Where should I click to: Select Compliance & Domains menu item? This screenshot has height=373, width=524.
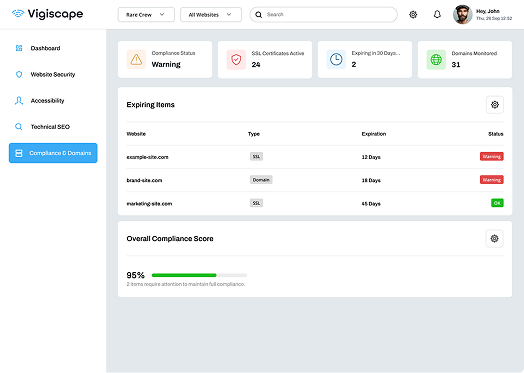pos(53,153)
